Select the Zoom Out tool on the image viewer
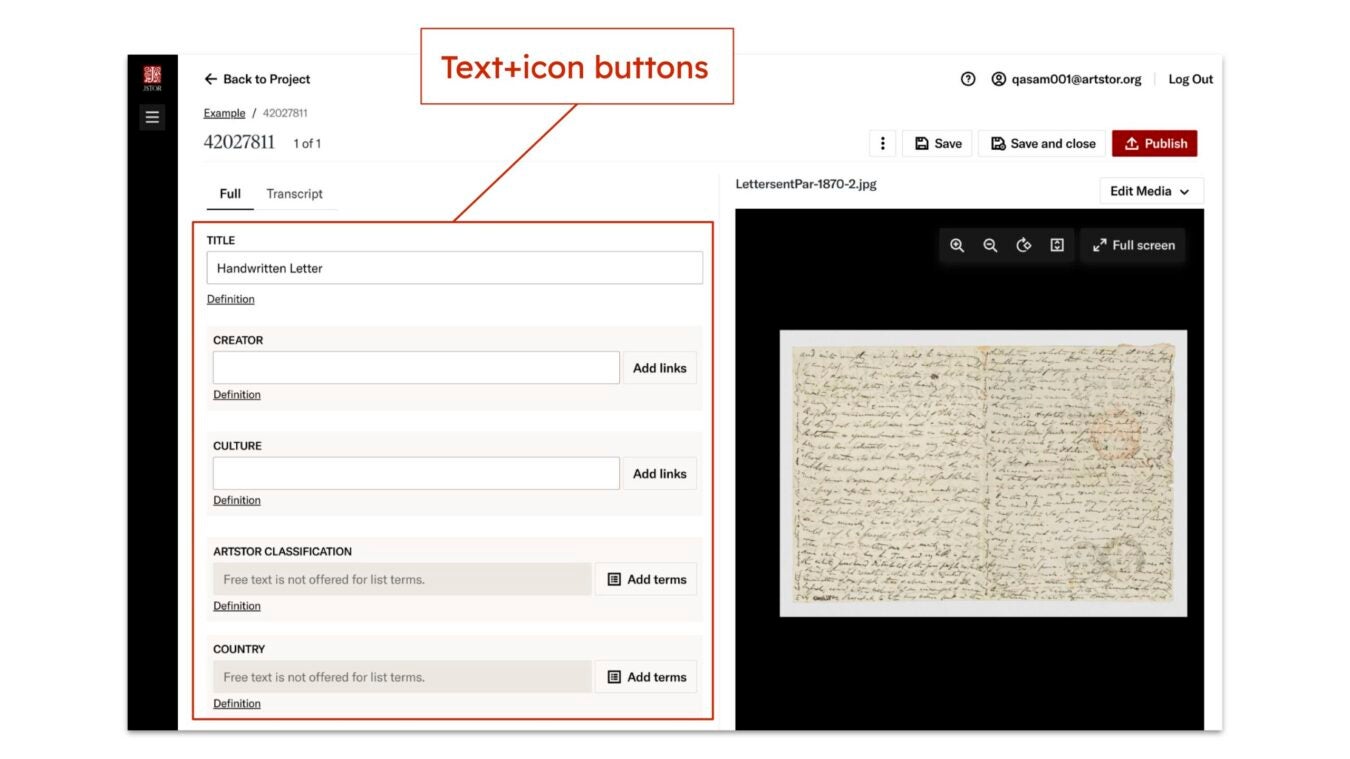 [991, 245]
